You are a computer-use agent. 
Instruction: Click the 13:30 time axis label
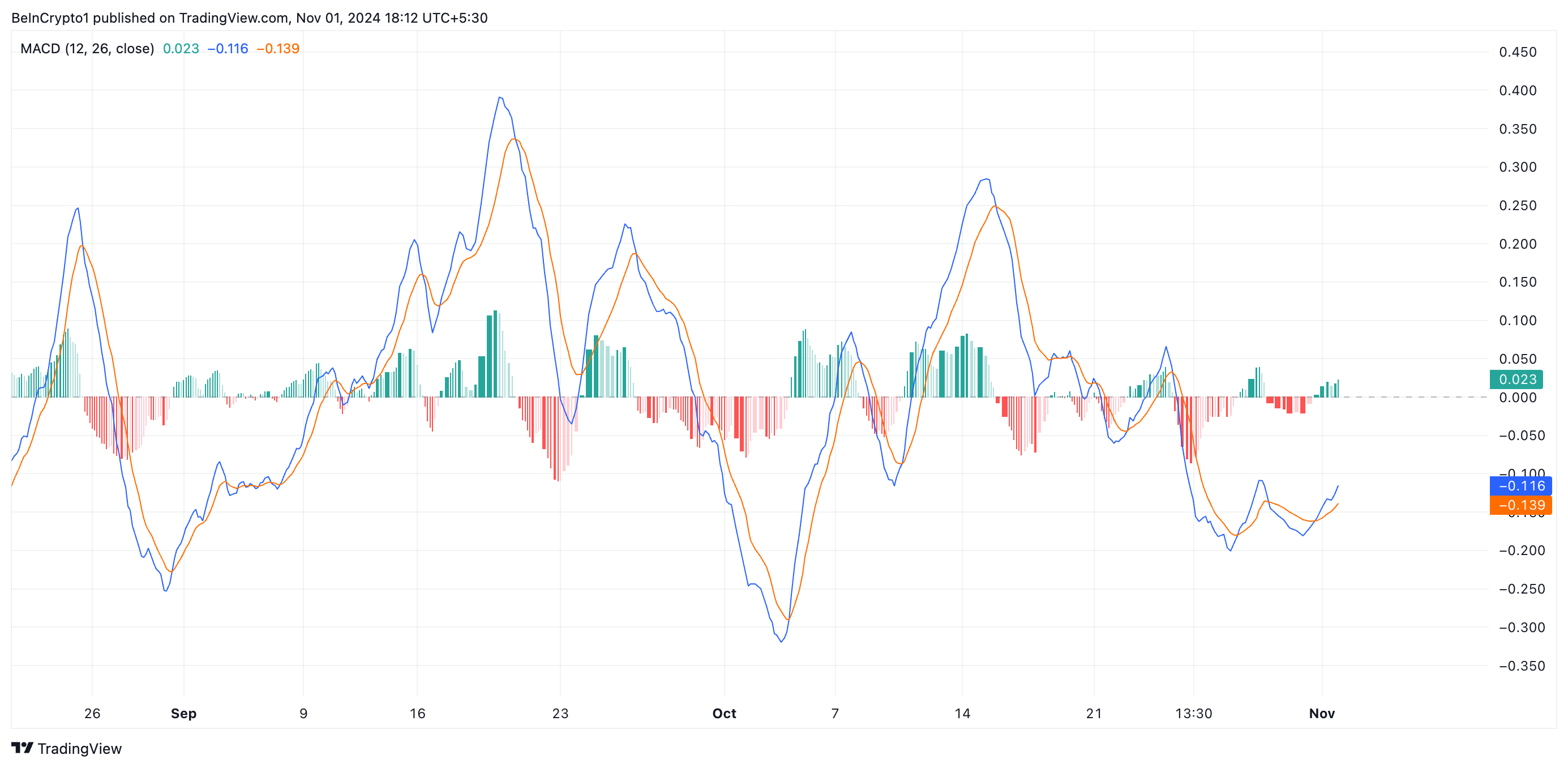pos(1193,713)
